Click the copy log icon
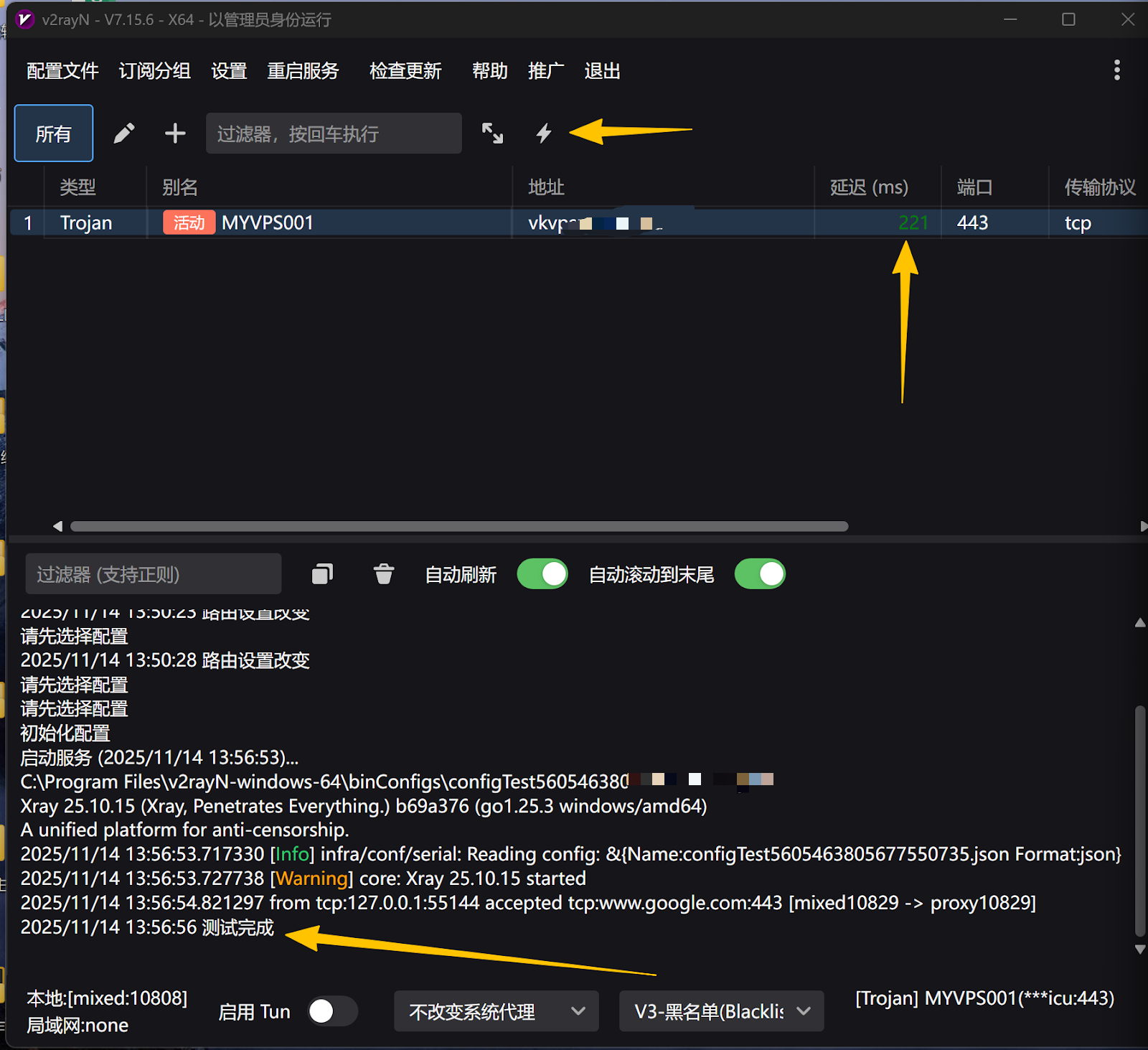The image size is (1148, 1050). [x=323, y=574]
